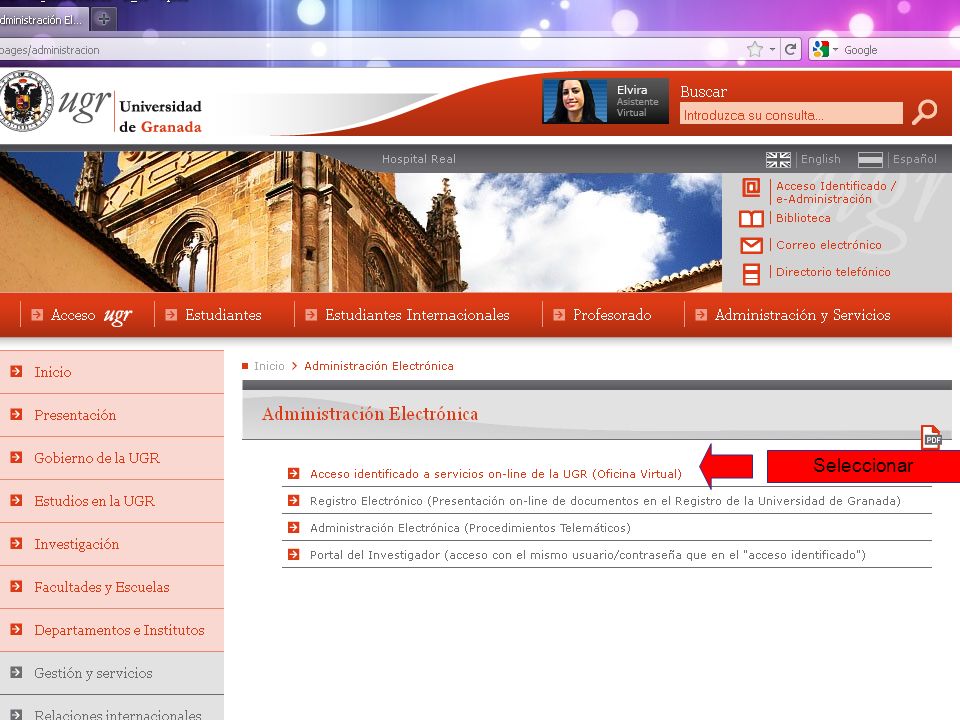Viewport: 960px width, 720px height.
Task: Click the Correo electrónico envelope icon
Action: click(x=751, y=246)
